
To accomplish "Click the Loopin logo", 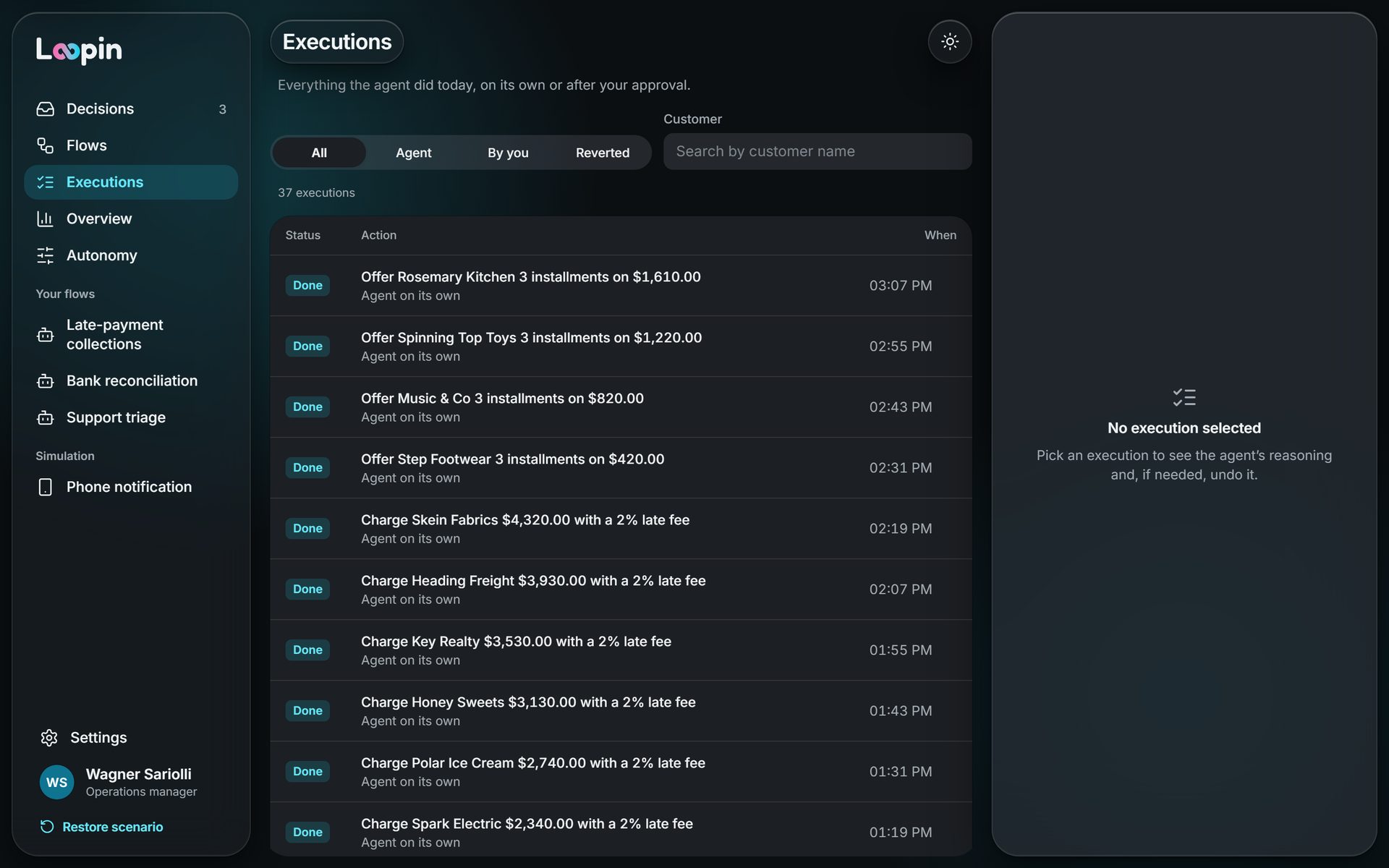I will coord(79,50).
